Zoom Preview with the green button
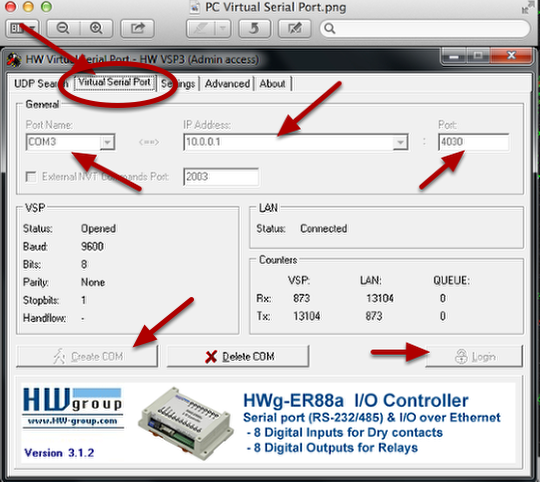540x482 pixels. [x=46, y=7]
